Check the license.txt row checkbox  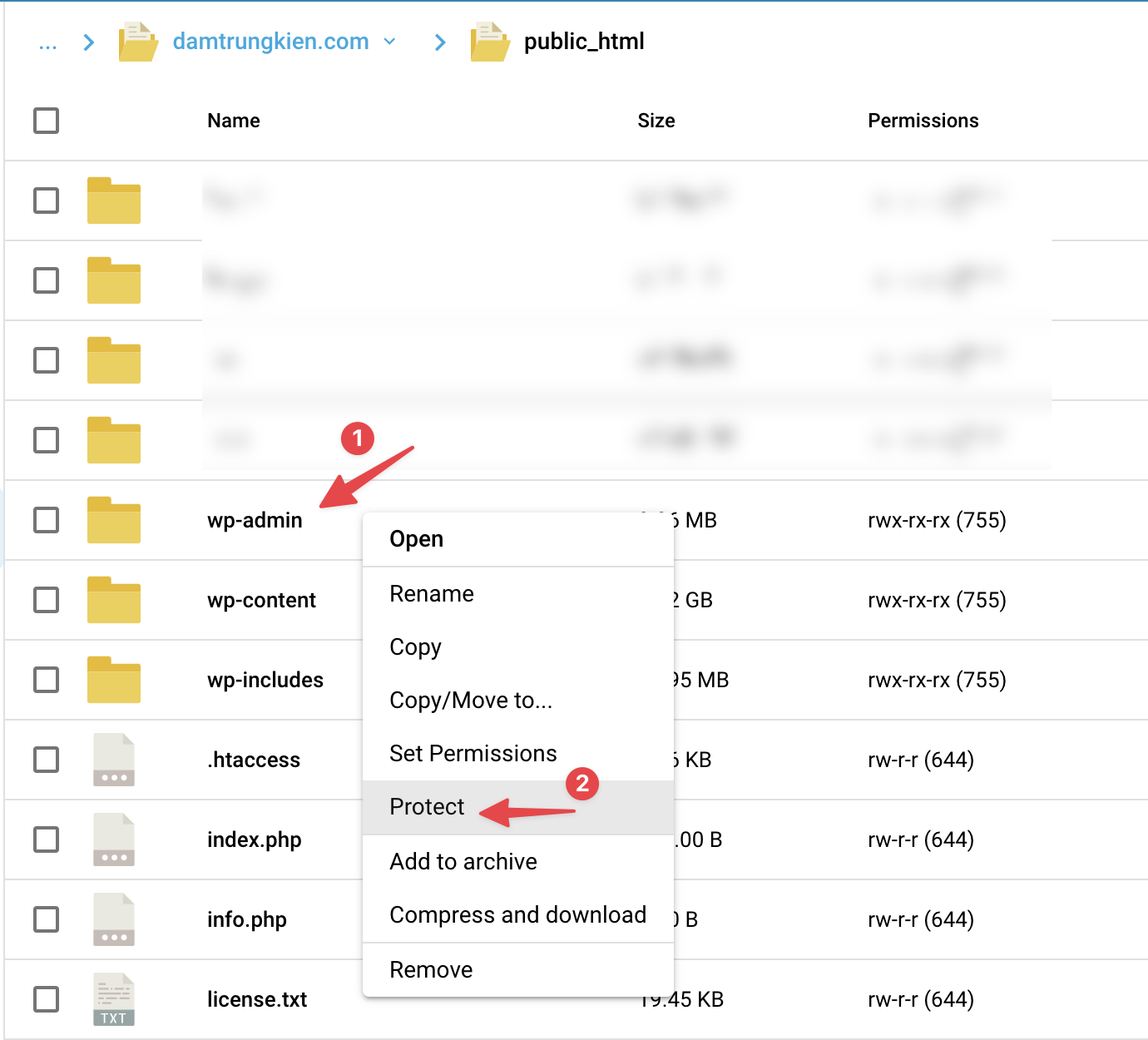tap(47, 999)
